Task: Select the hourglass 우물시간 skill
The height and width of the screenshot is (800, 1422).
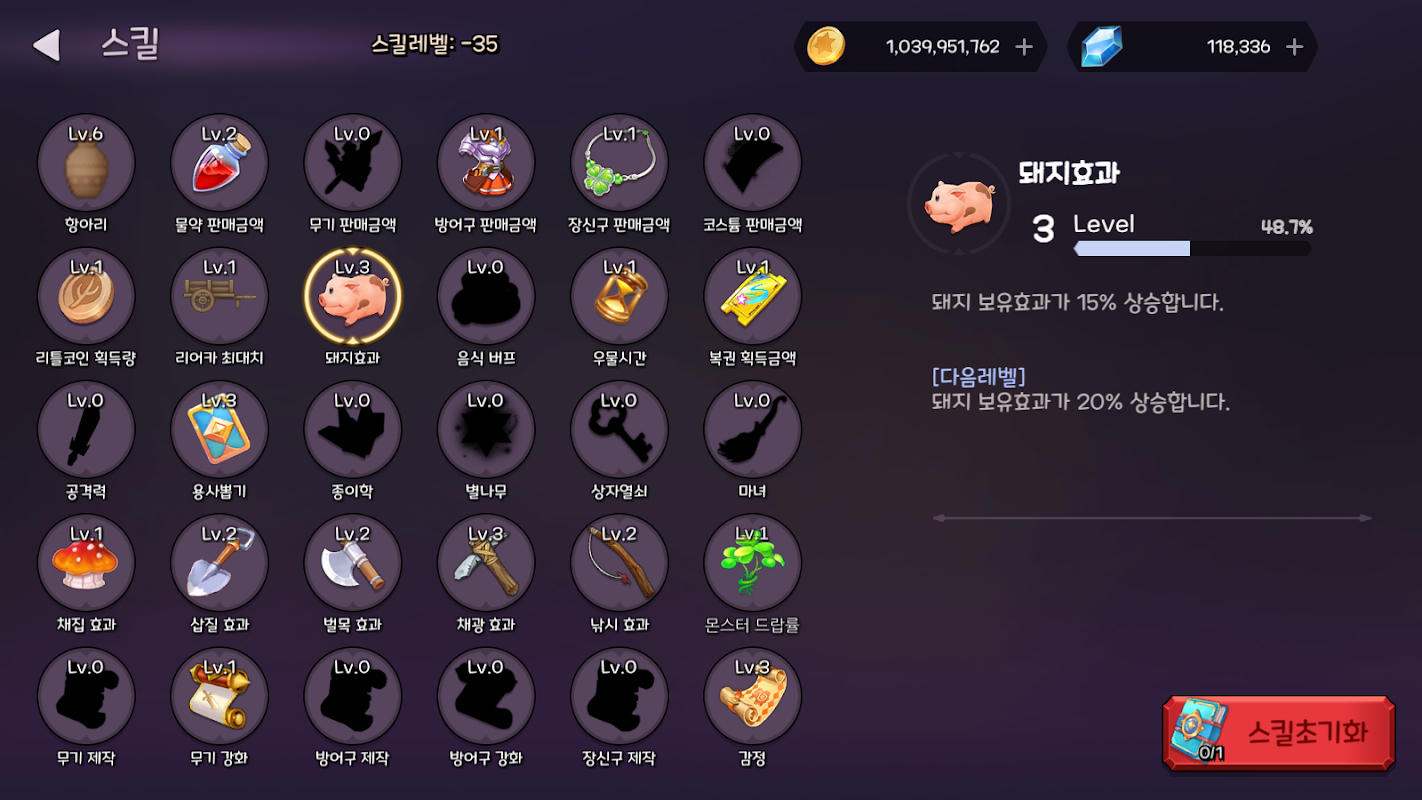Action: point(619,296)
